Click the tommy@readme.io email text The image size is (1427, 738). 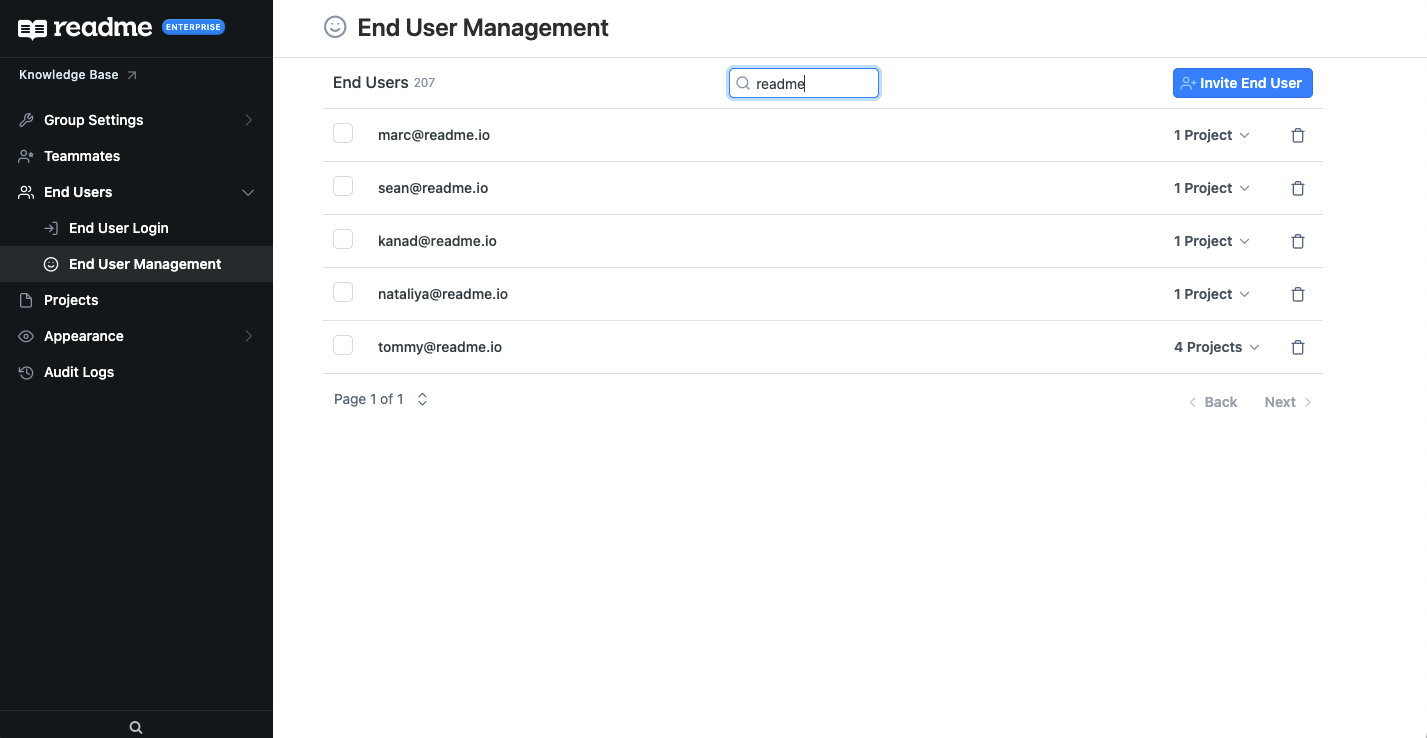pyautogui.click(x=440, y=347)
